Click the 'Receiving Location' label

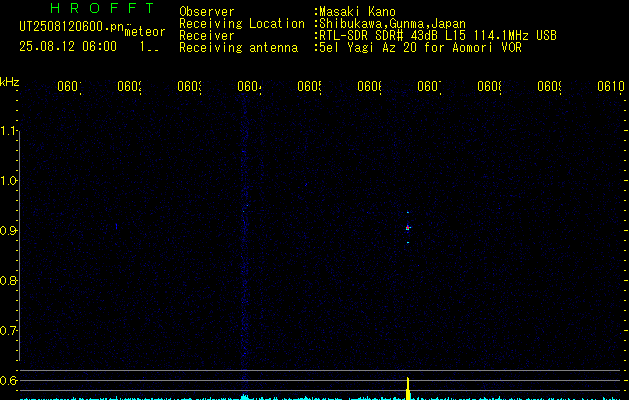click(x=242, y=24)
